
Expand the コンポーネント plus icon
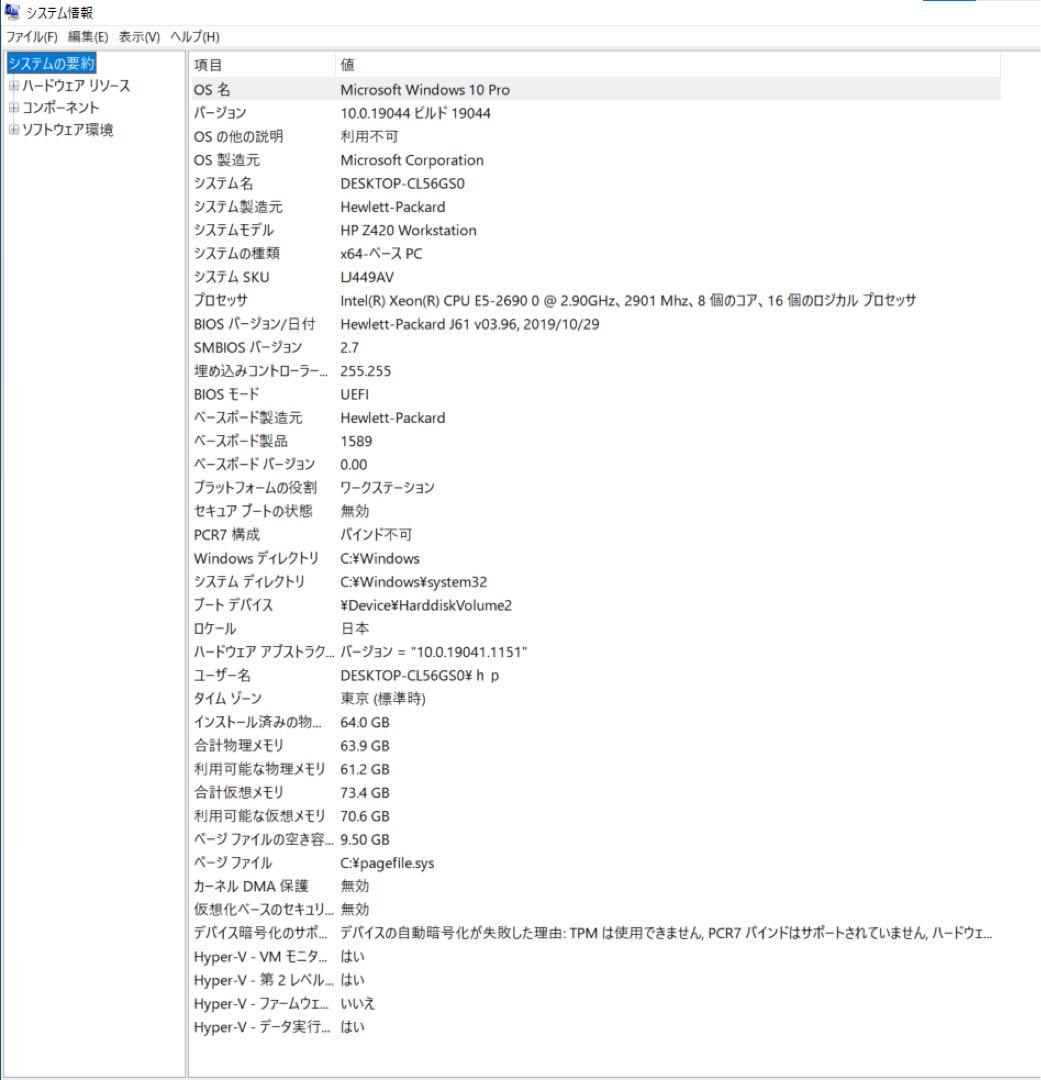click(x=13, y=108)
